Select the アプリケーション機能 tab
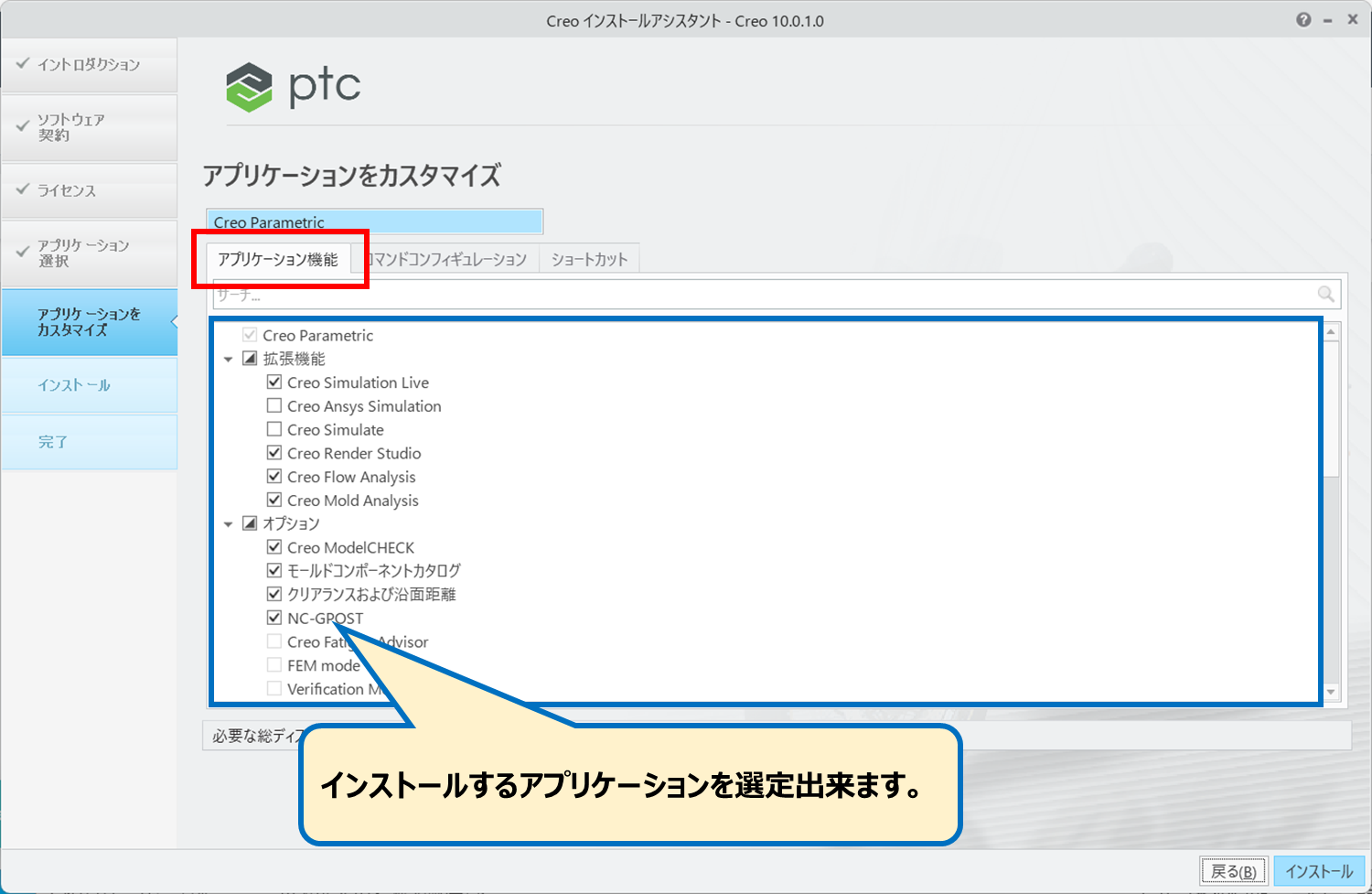The height and width of the screenshot is (894, 1372). pyautogui.click(x=278, y=260)
